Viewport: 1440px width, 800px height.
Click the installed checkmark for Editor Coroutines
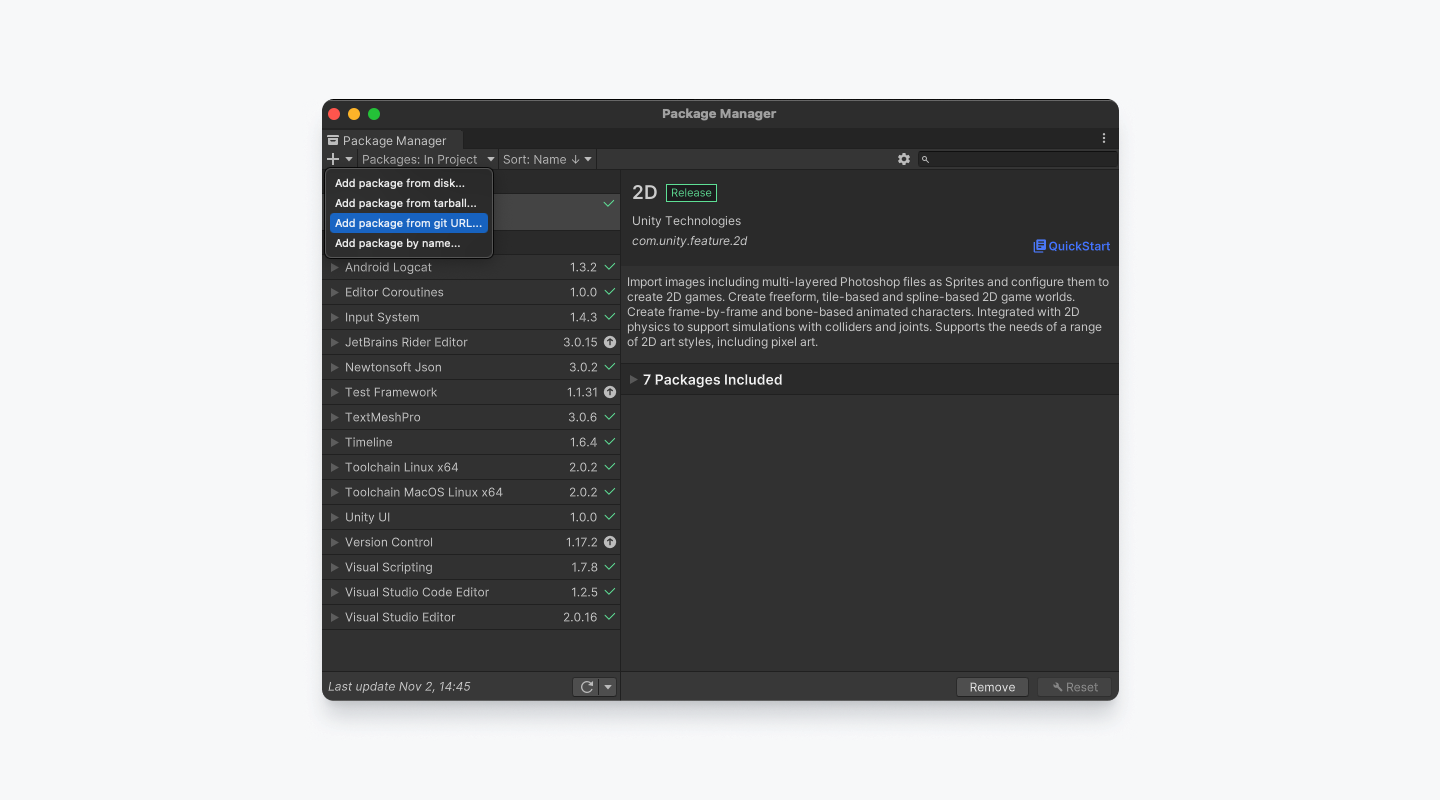[610, 292]
